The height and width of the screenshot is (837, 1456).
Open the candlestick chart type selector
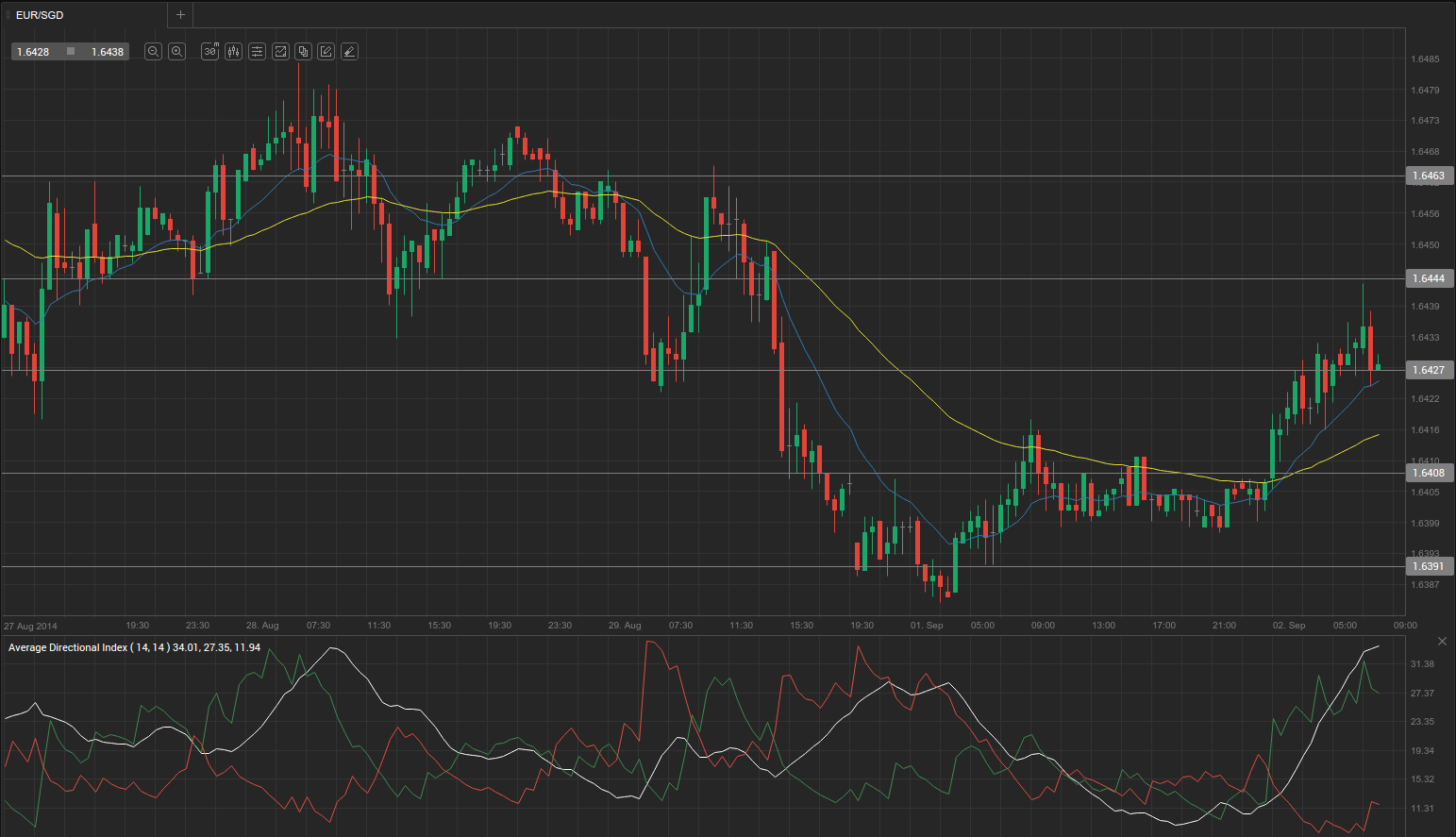233,52
